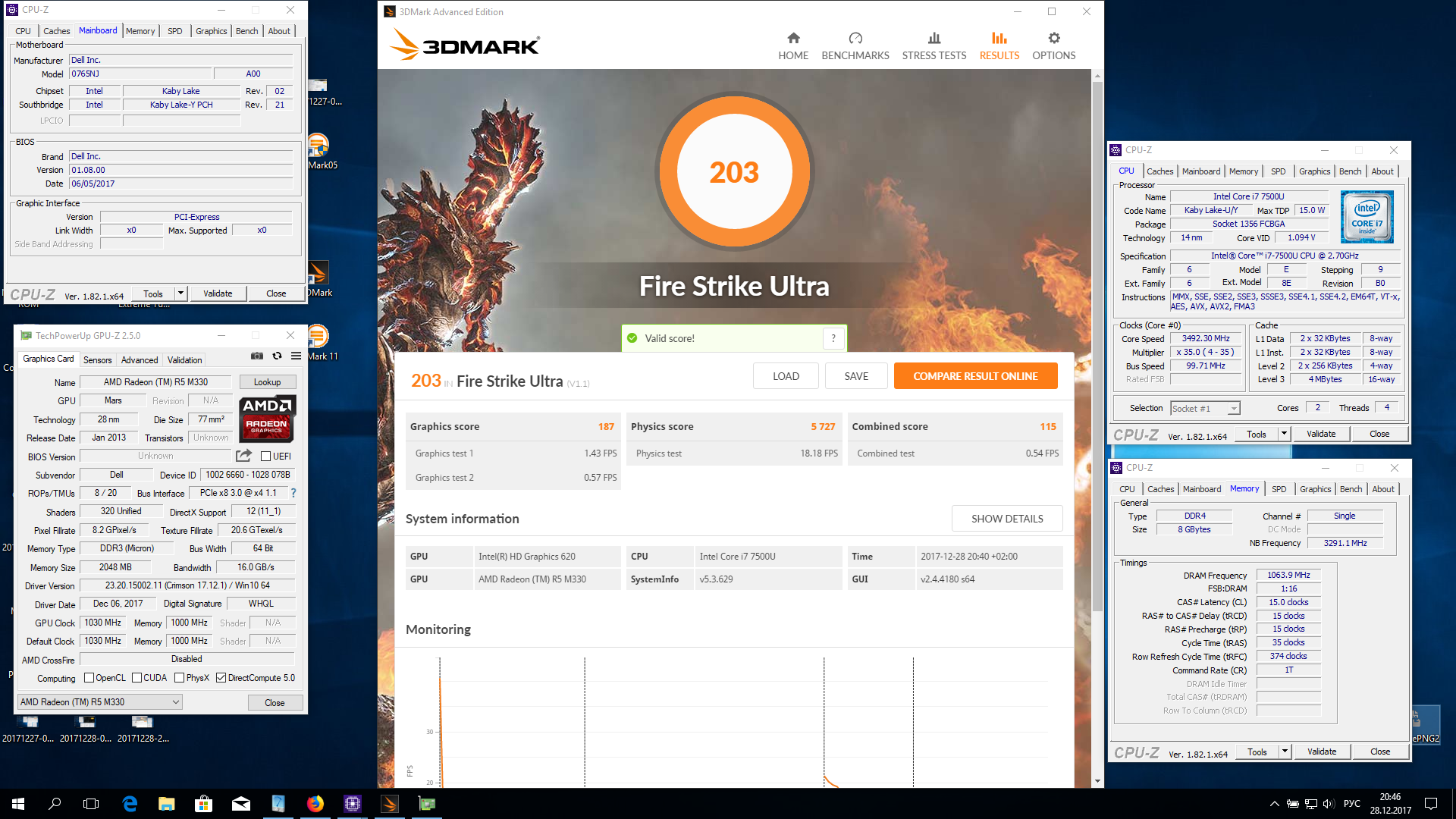Expand Tools dropdown in Mainboard CPU-Z window
Screen dimensions: 1456x819
pyautogui.click(x=180, y=293)
